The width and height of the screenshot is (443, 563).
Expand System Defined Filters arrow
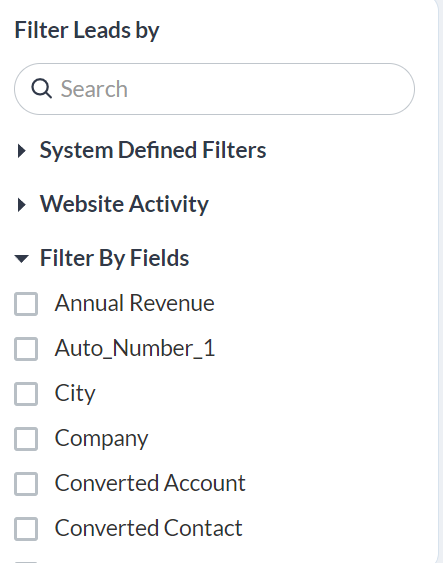22,151
